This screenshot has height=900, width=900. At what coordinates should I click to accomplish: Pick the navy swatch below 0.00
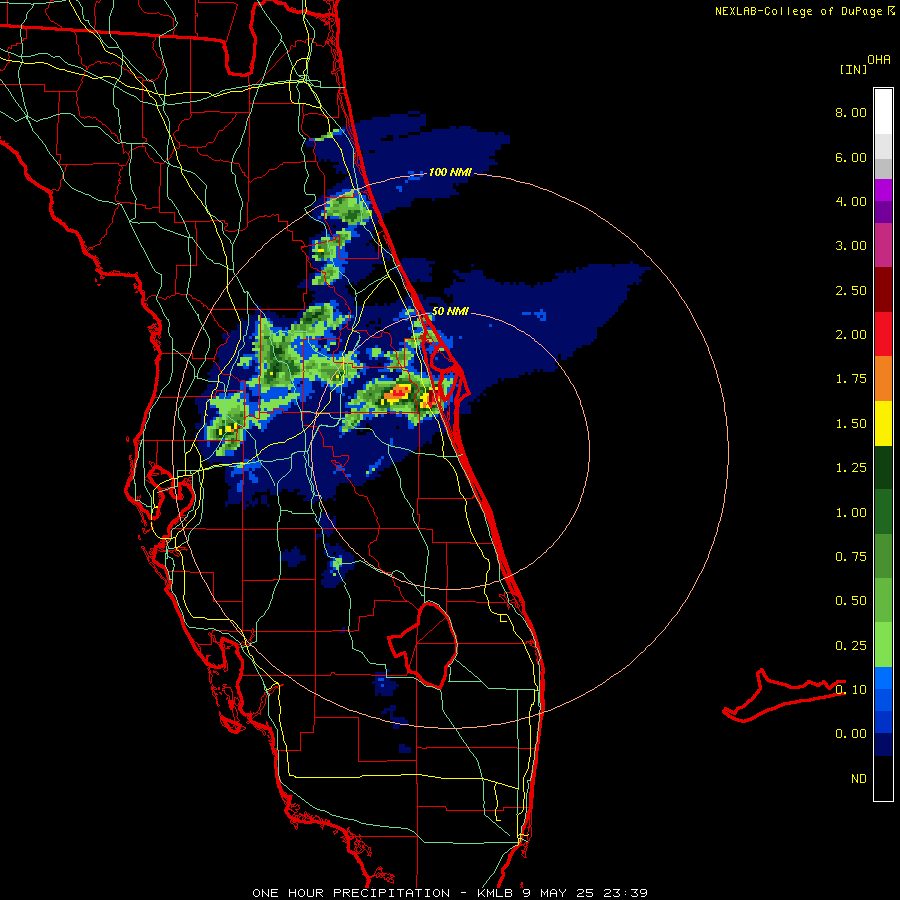click(x=883, y=745)
